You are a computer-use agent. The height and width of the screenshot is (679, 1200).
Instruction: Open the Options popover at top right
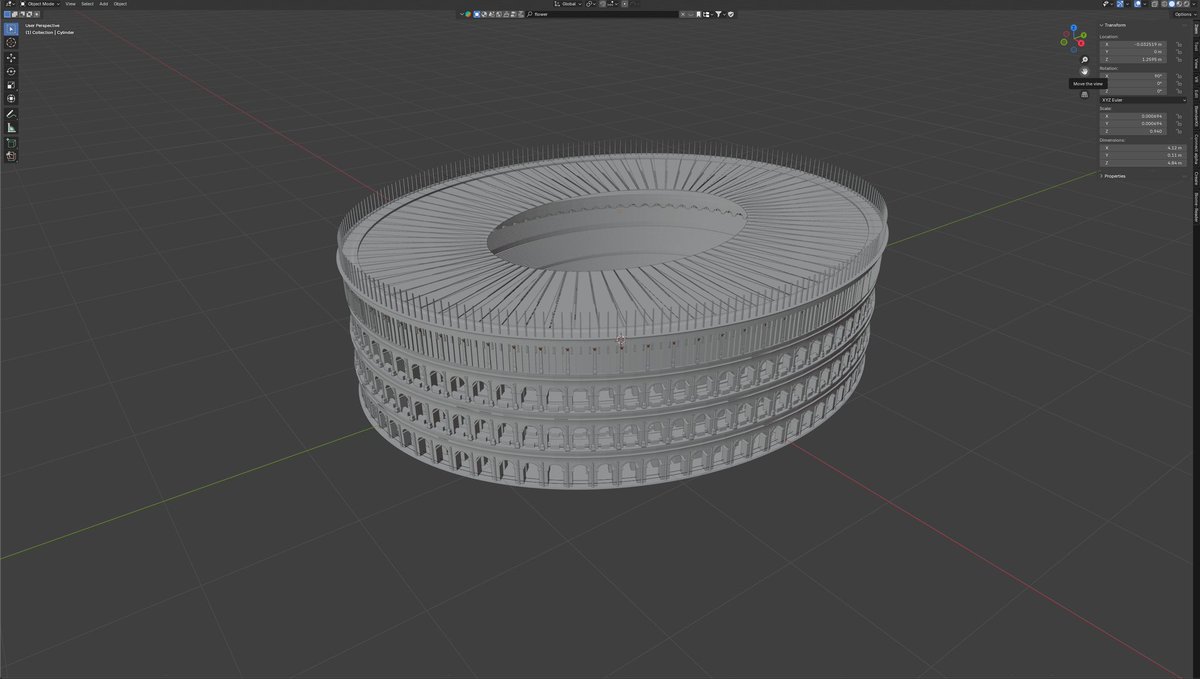(x=1184, y=14)
